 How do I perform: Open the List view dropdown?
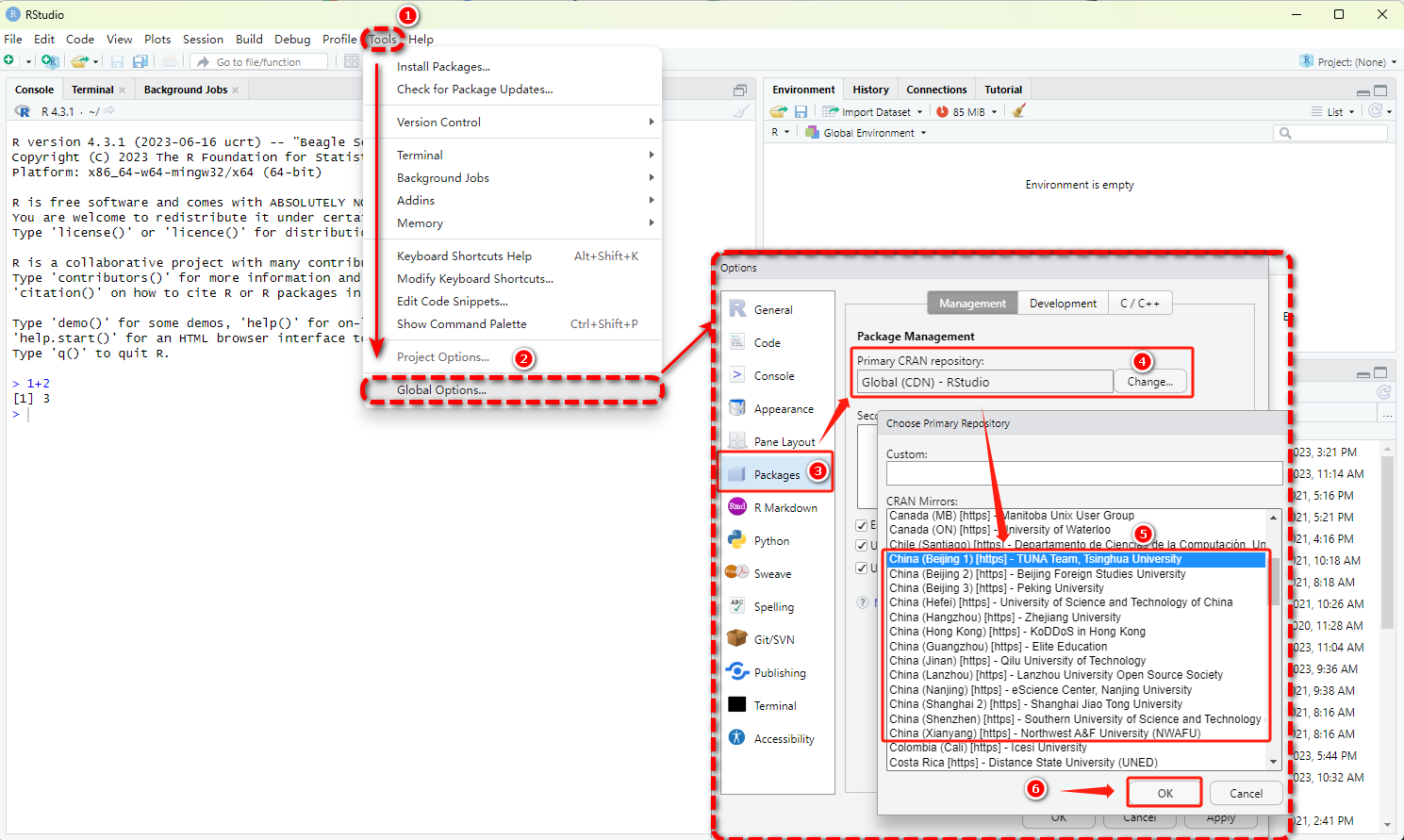(x=1332, y=111)
